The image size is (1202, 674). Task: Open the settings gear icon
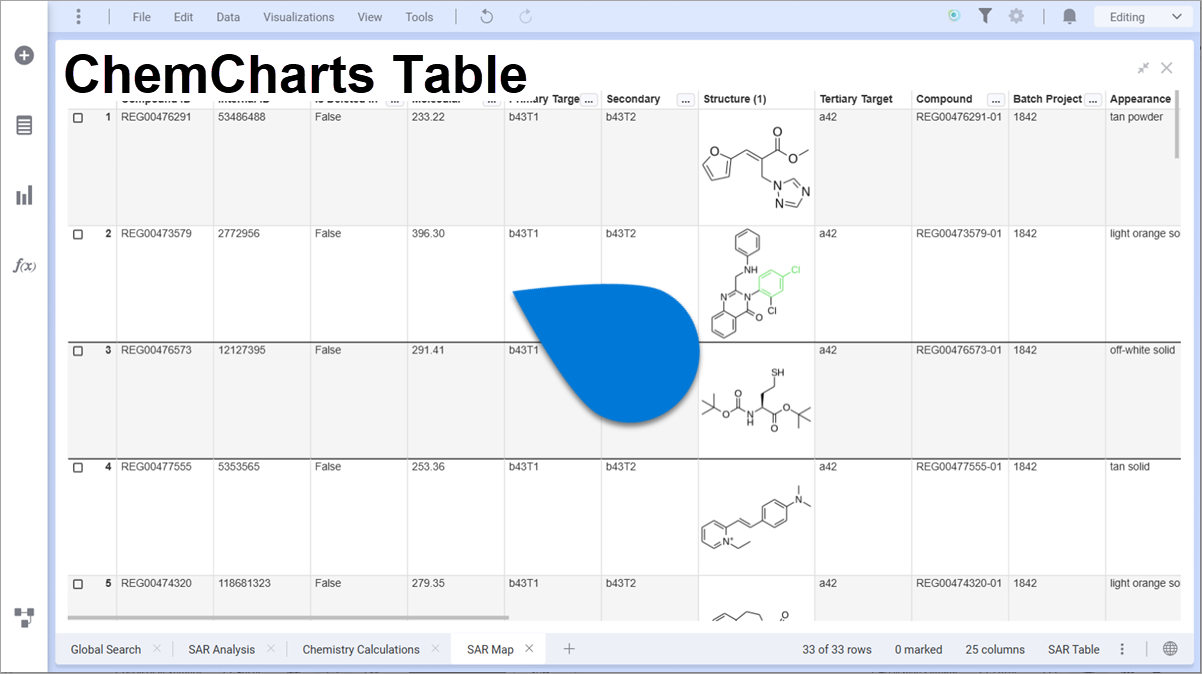[1017, 16]
